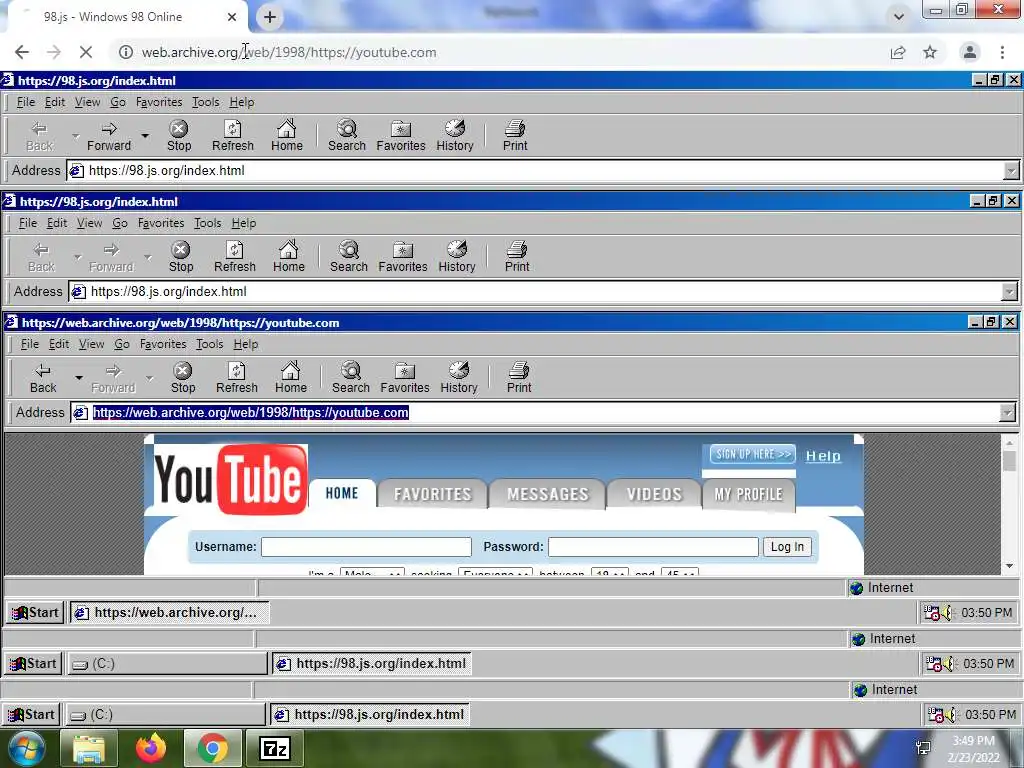Open History in the outermost 98.js.org IE toolbar
The height and width of the screenshot is (768, 1024).
pyautogui.click(x=455, y=136)
